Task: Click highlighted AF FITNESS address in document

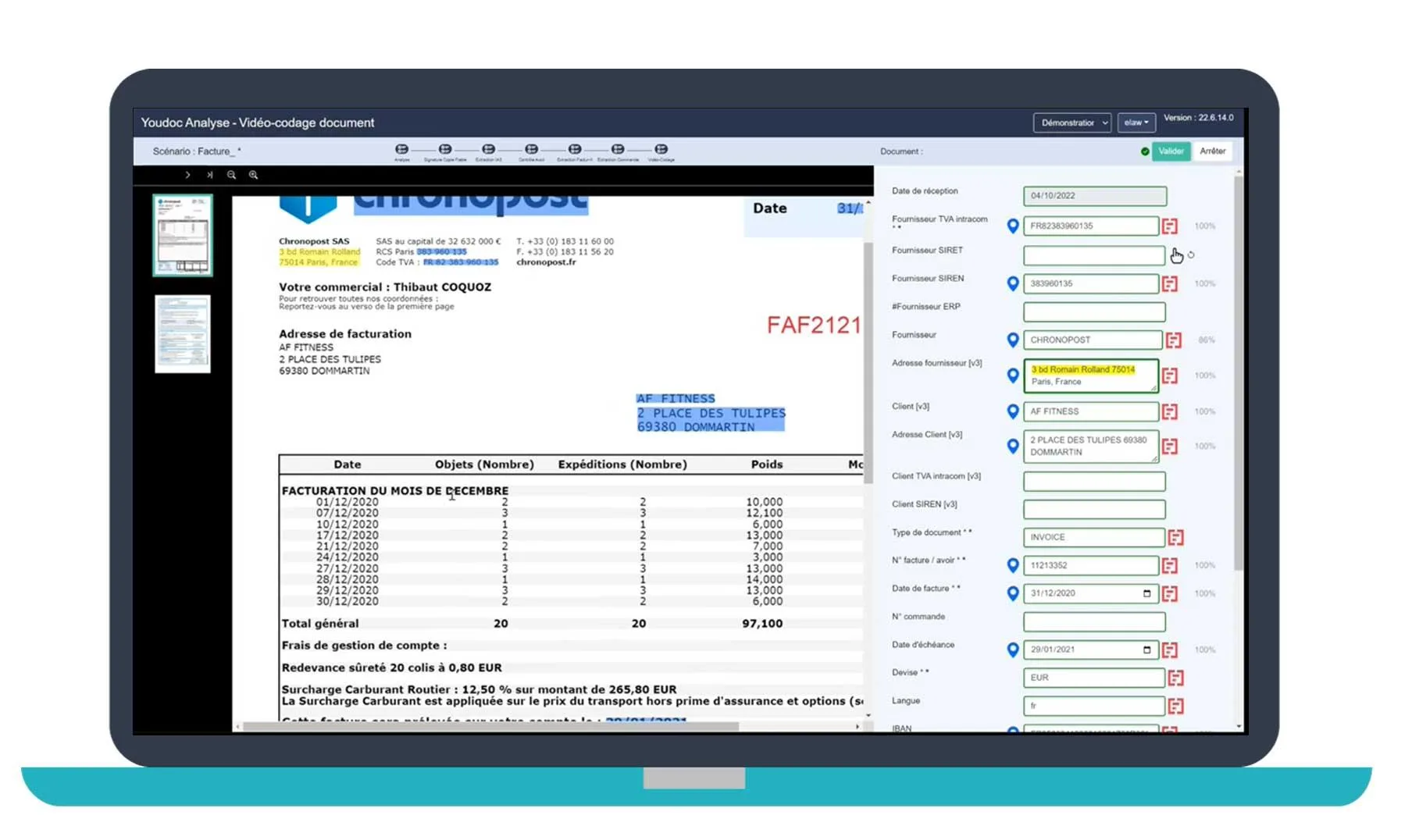Action: click(x=711, y=413)
